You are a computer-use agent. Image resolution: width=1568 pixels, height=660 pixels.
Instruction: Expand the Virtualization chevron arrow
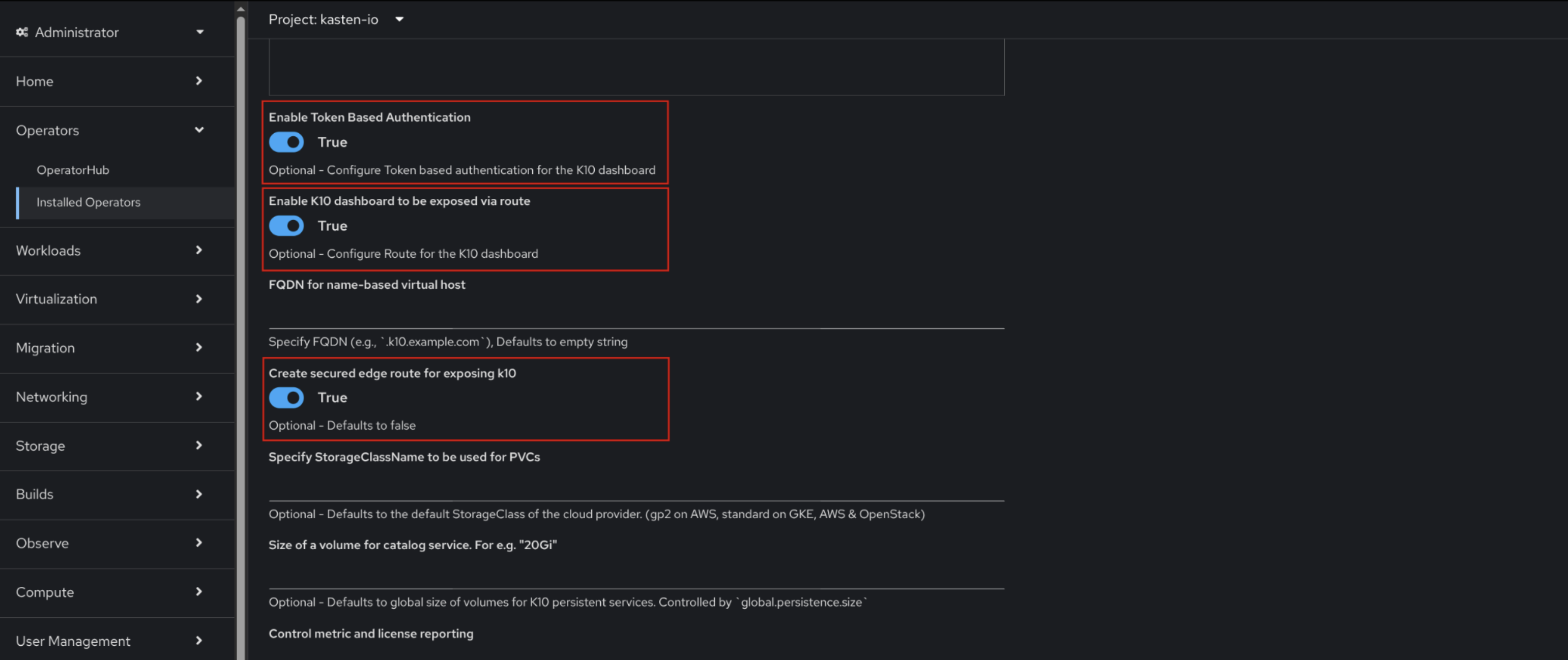(198, 299)
